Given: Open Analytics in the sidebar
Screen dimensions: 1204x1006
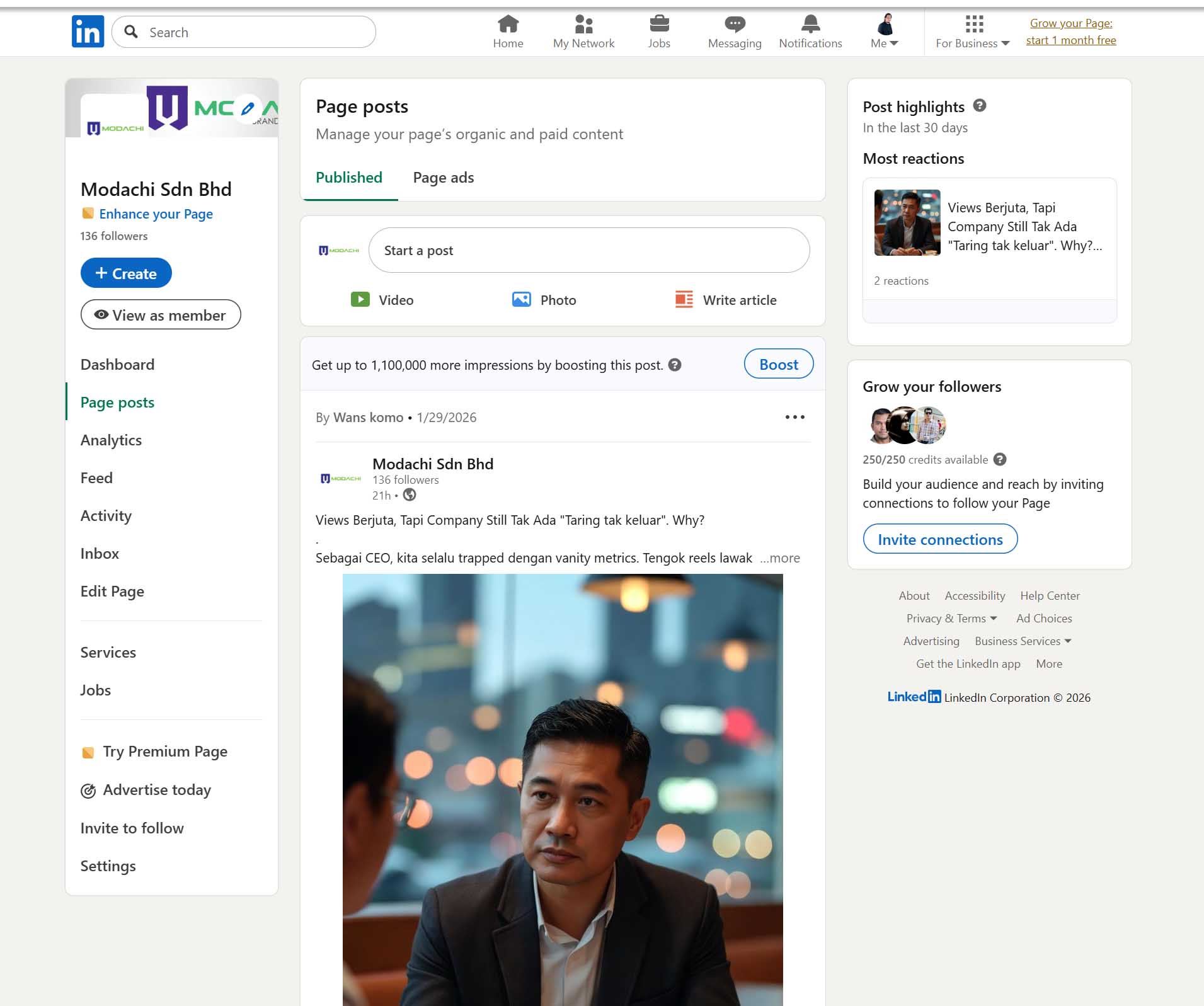Looking at the screenshot, I should (111, 440).
